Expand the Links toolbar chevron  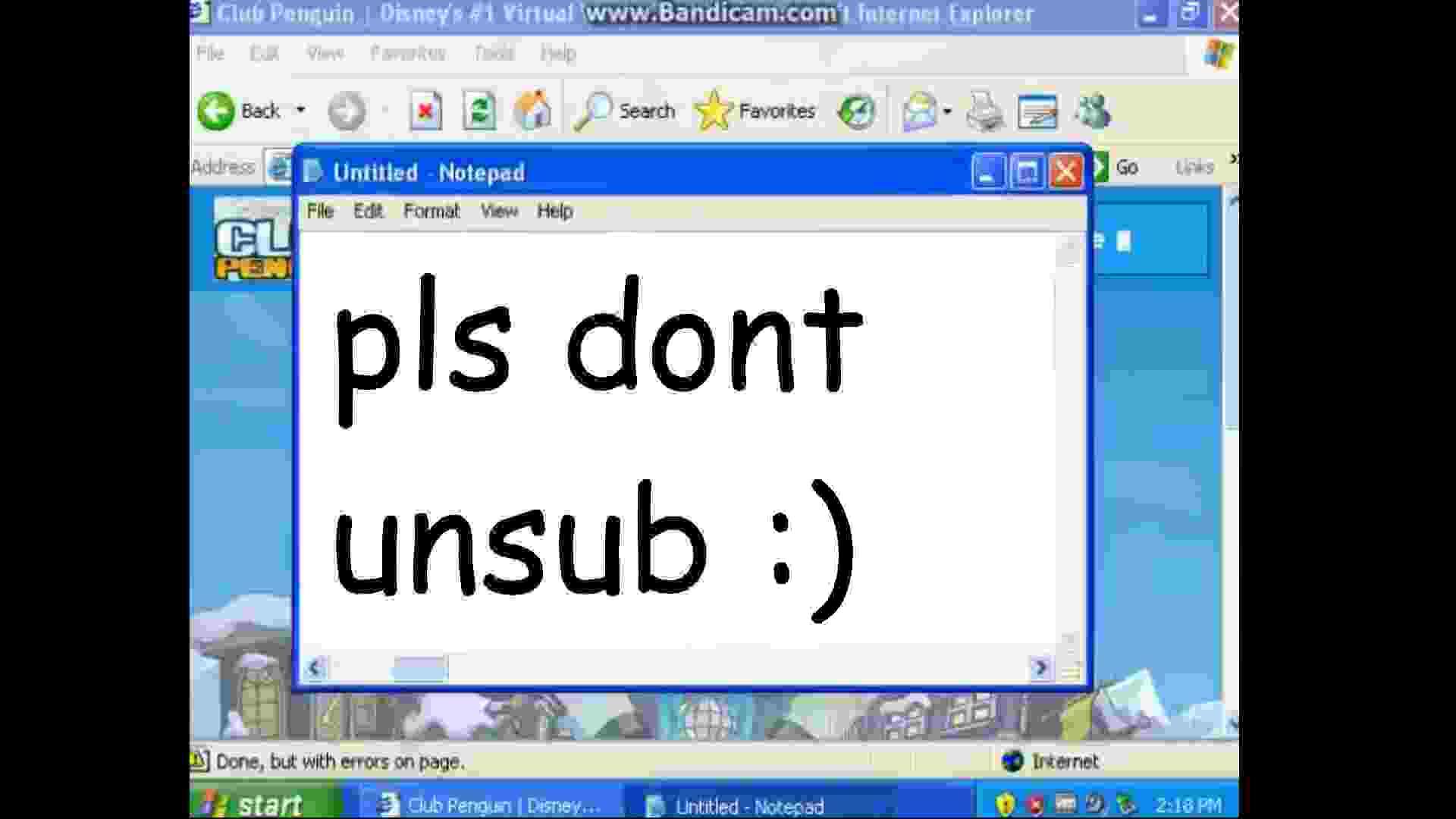pos(1233,158)
